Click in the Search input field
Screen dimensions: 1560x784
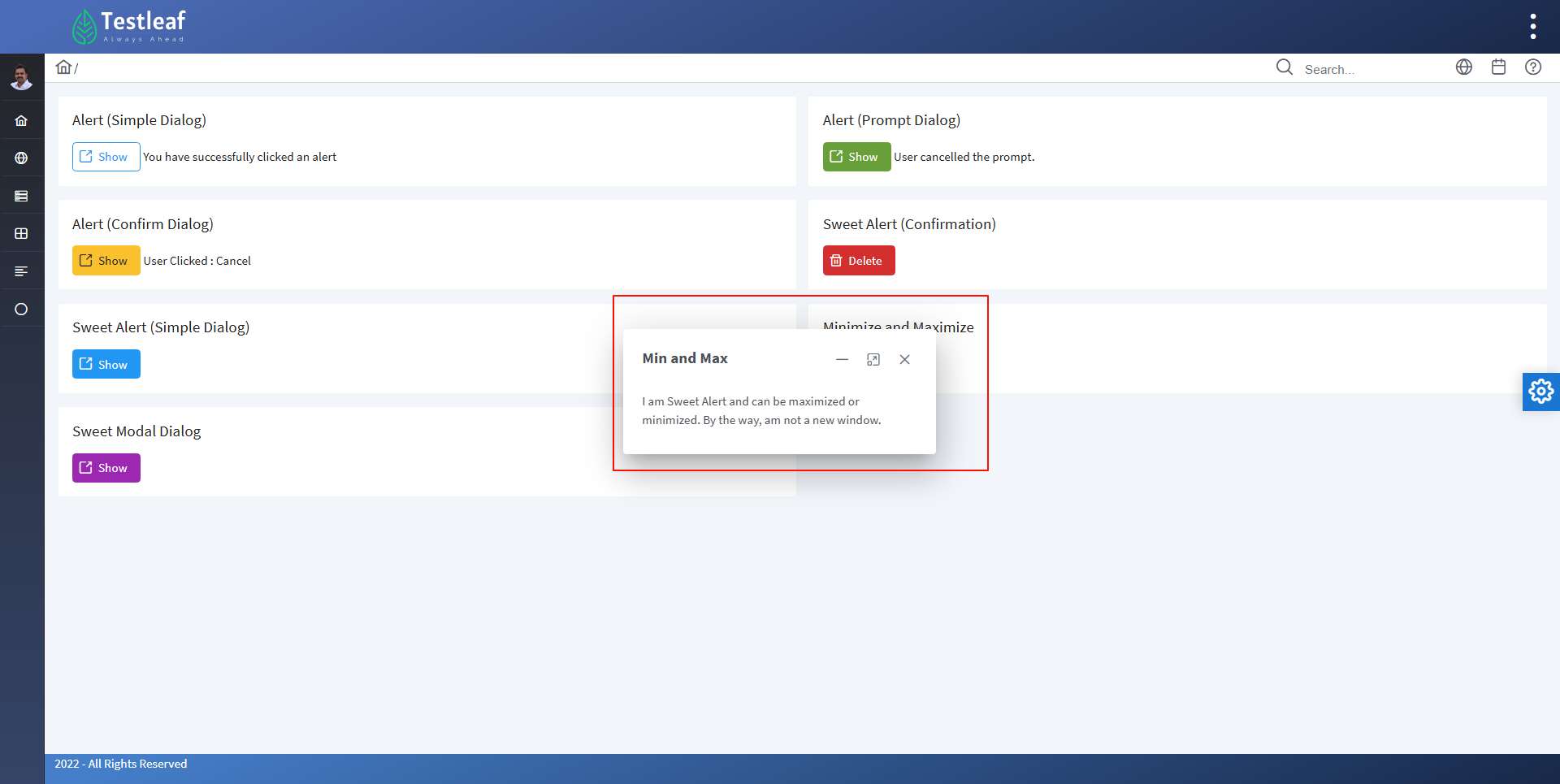coord(1369,69)
